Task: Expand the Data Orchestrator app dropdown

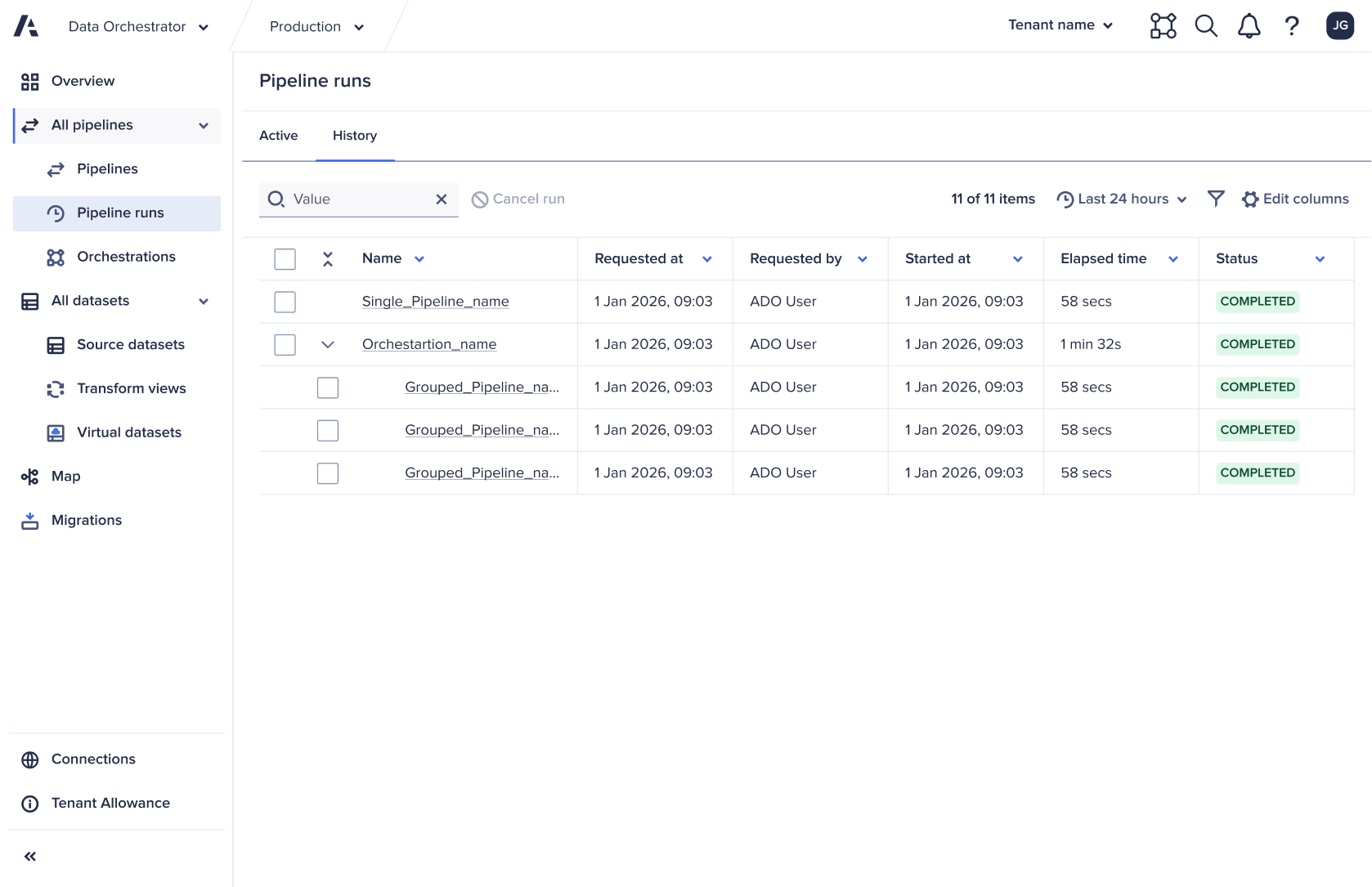Action: [x=138, y=27]
